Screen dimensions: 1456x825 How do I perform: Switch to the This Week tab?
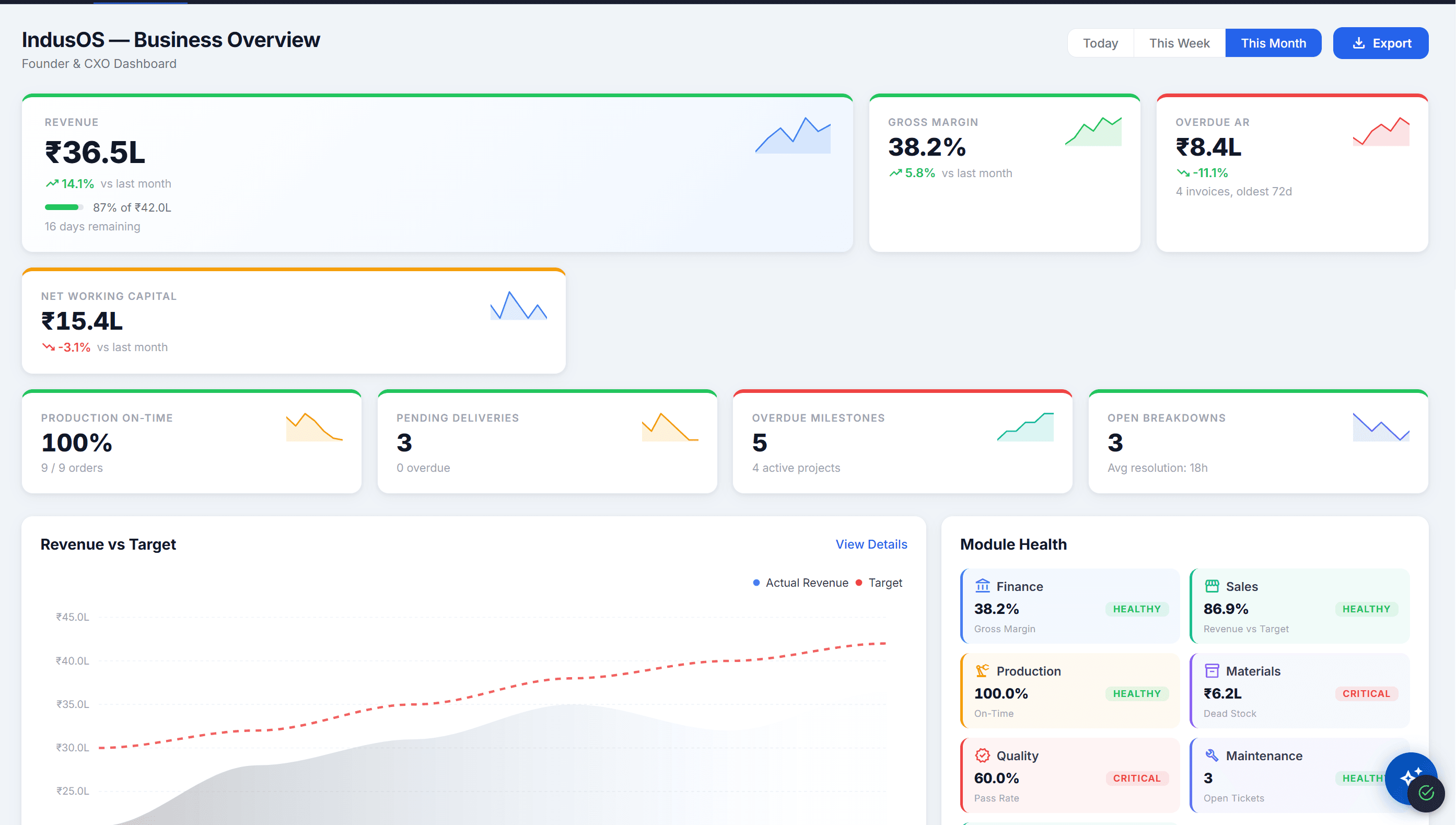pos(1180,43)
